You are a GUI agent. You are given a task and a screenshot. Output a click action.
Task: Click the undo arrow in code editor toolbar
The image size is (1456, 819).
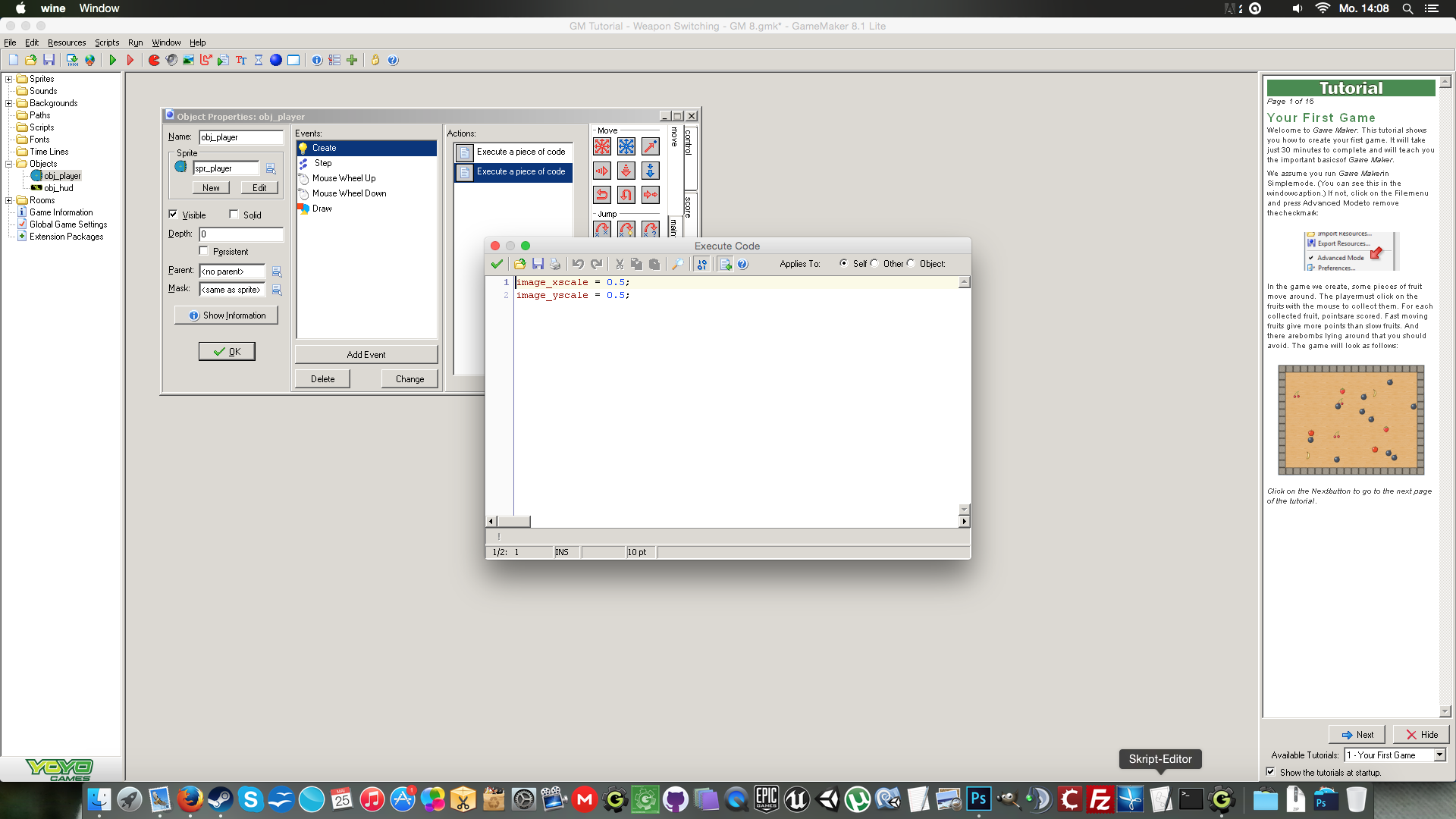(x=578, y=264)
